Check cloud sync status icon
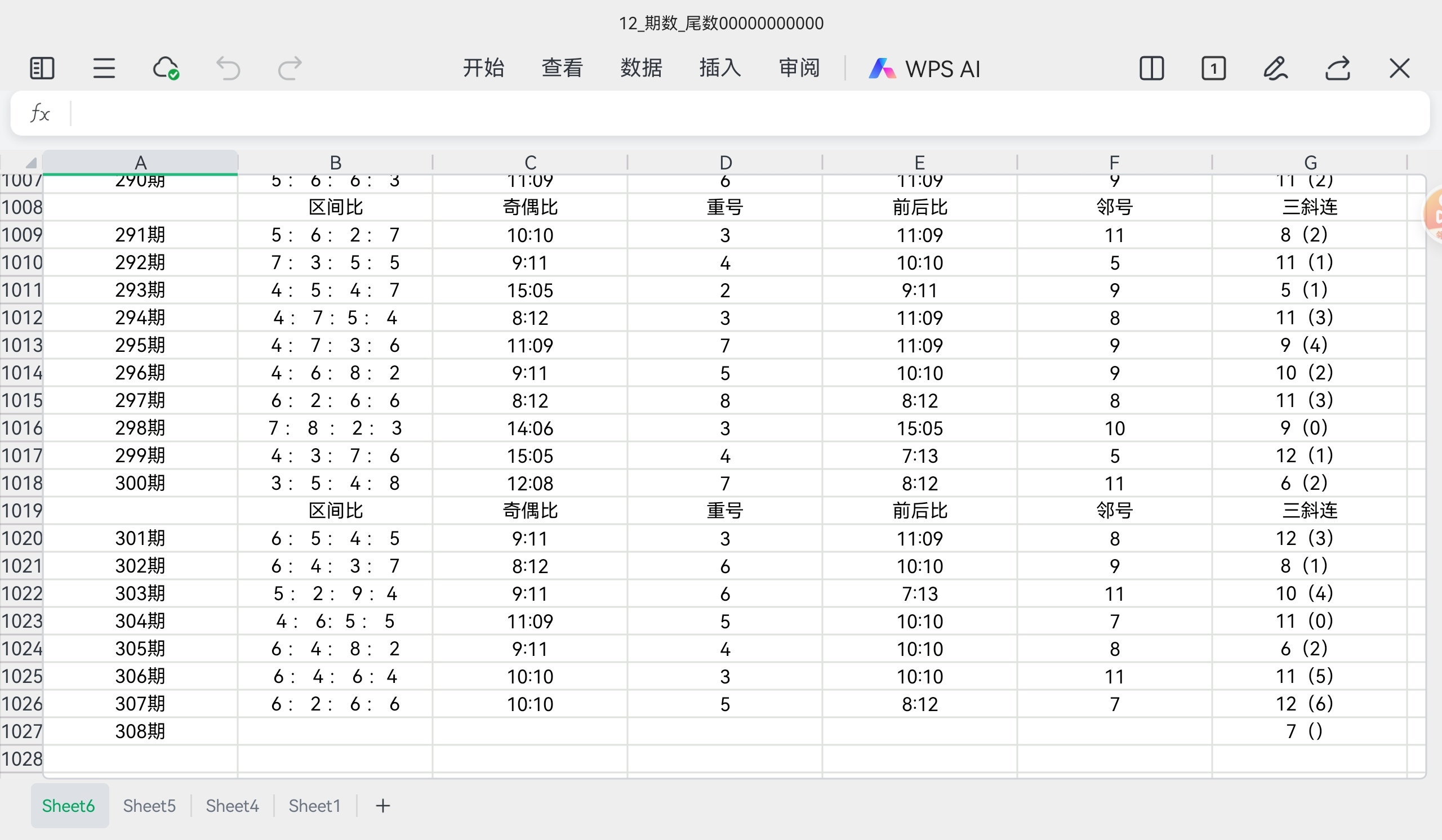The height and width of the screenshot is (840, 1442). (166, 68)
